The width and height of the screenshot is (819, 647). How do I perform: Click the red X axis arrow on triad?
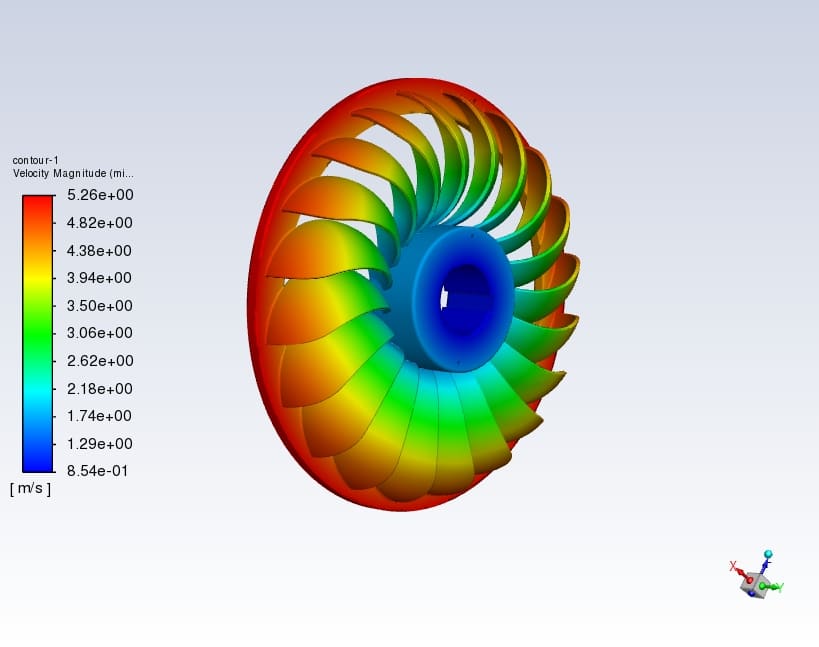(740, 572)
